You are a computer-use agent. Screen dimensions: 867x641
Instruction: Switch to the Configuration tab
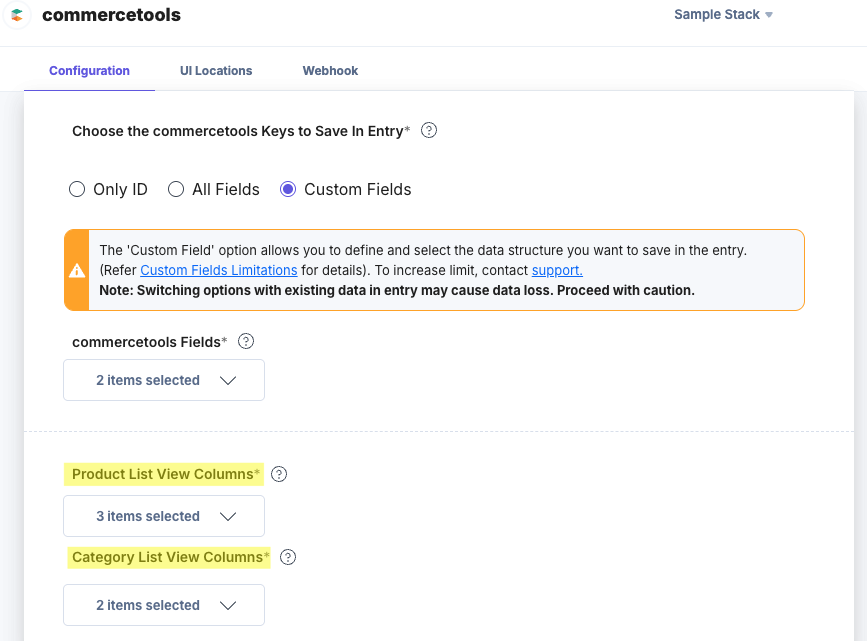(x=90, y=71)
